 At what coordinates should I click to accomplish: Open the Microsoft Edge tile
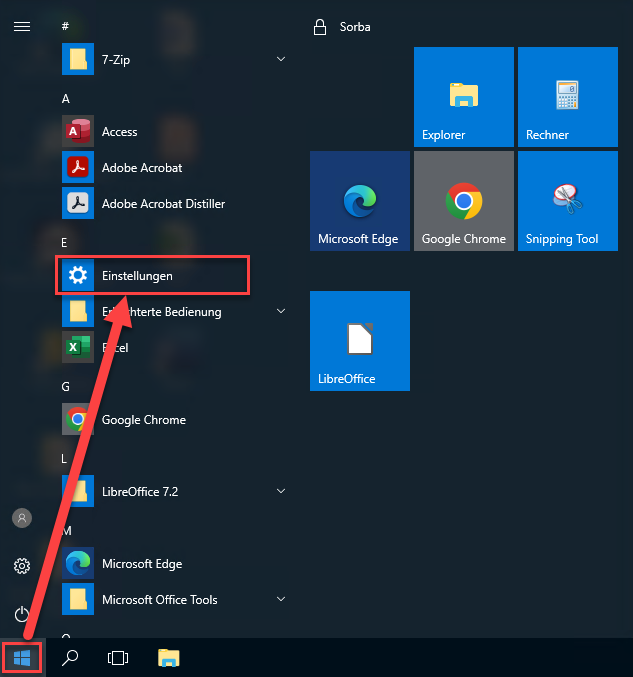click(x=360, y=201)
